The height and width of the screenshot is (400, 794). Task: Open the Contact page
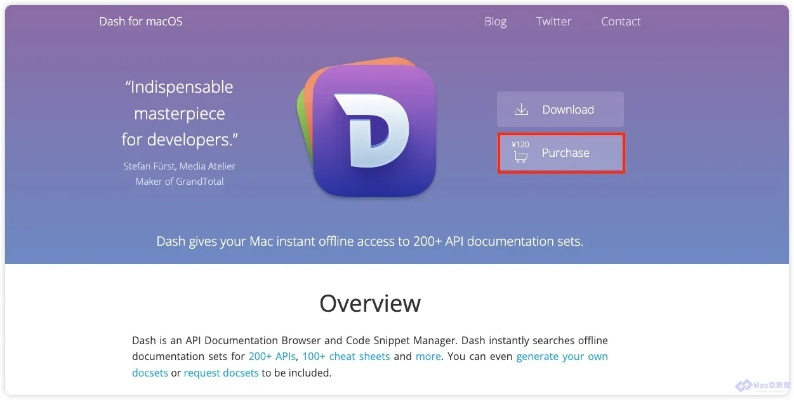click(x=620, y=21)
